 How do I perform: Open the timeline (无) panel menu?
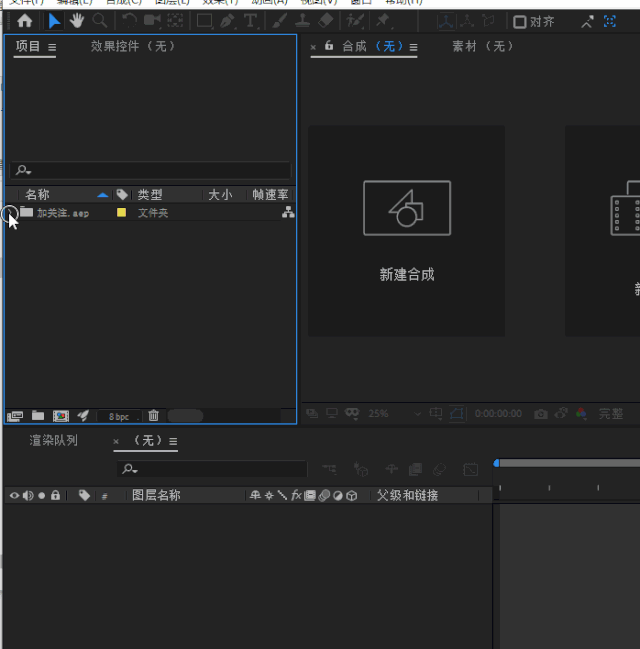coord(173,442)
